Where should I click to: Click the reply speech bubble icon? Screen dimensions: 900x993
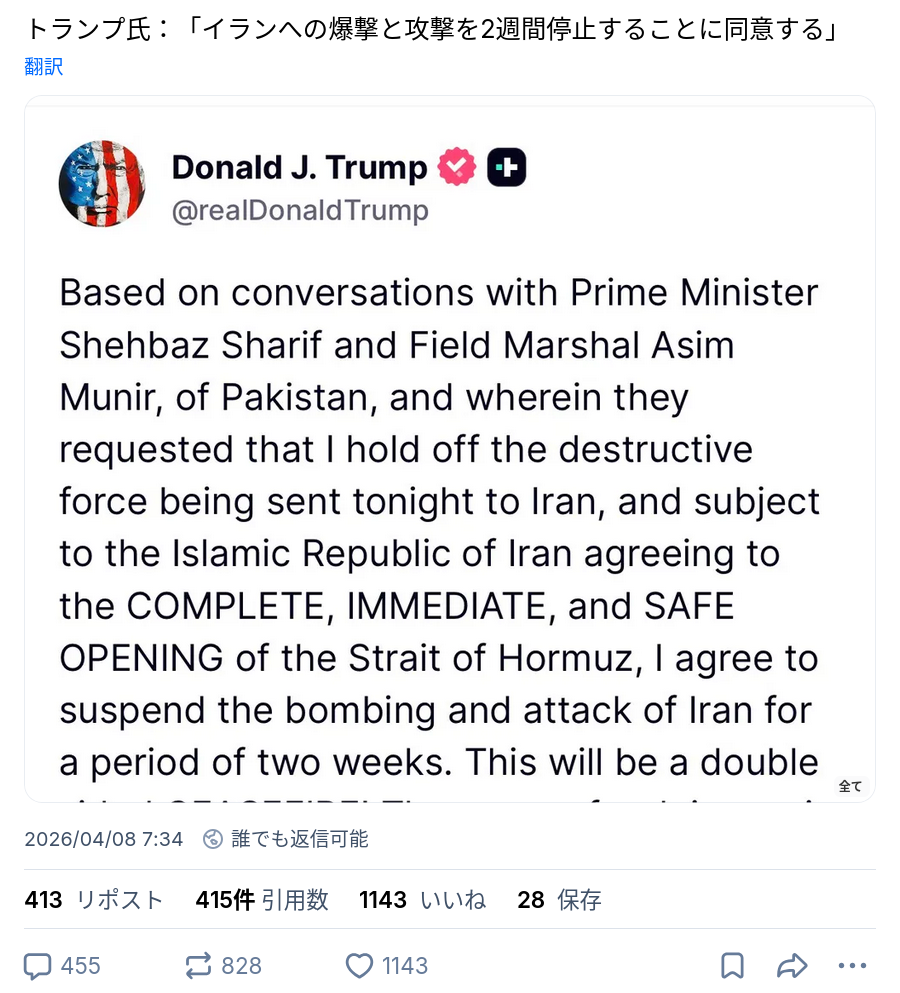[39, 965]
